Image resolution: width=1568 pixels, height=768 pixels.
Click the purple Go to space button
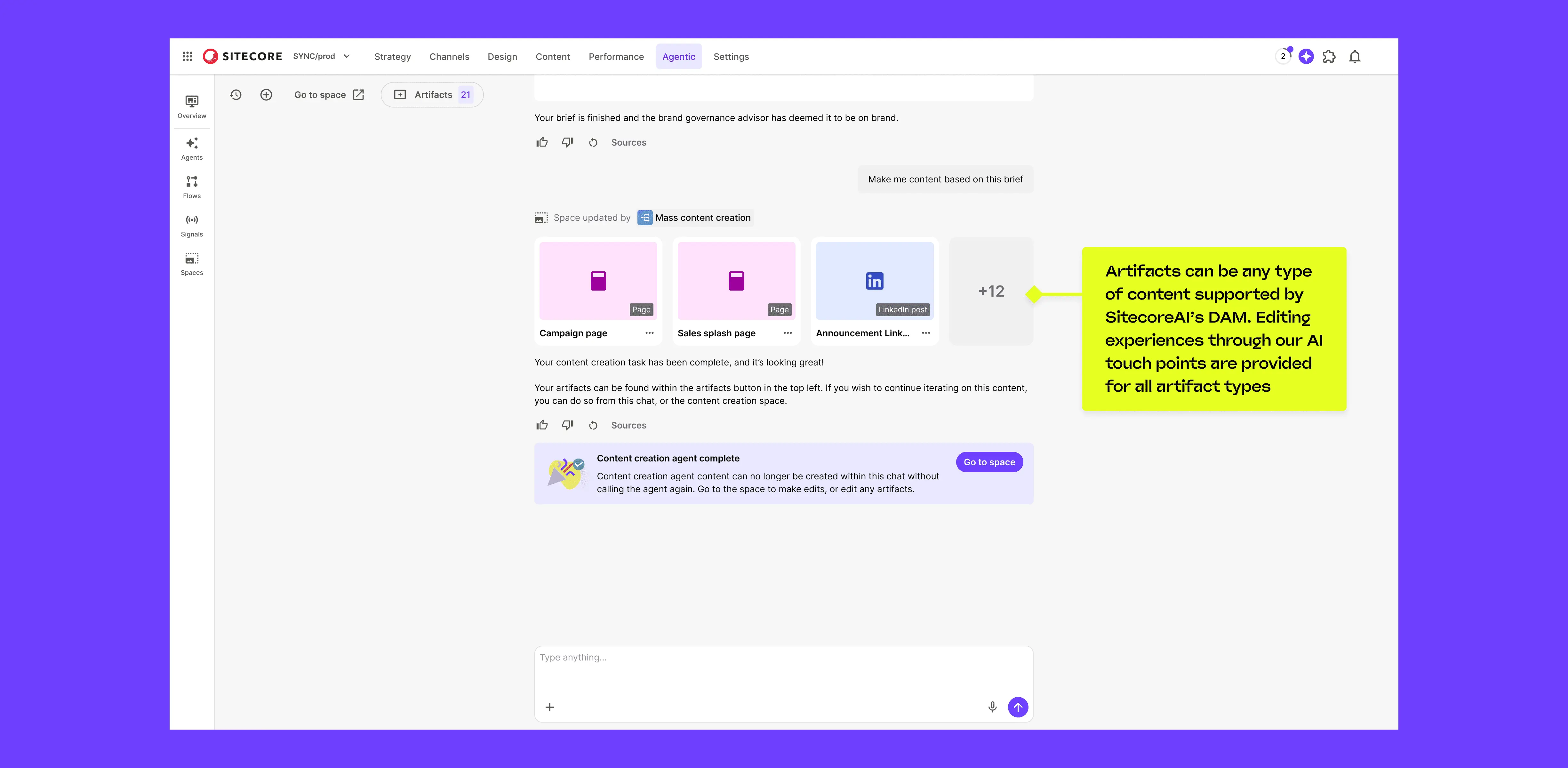tap(989, 462)
